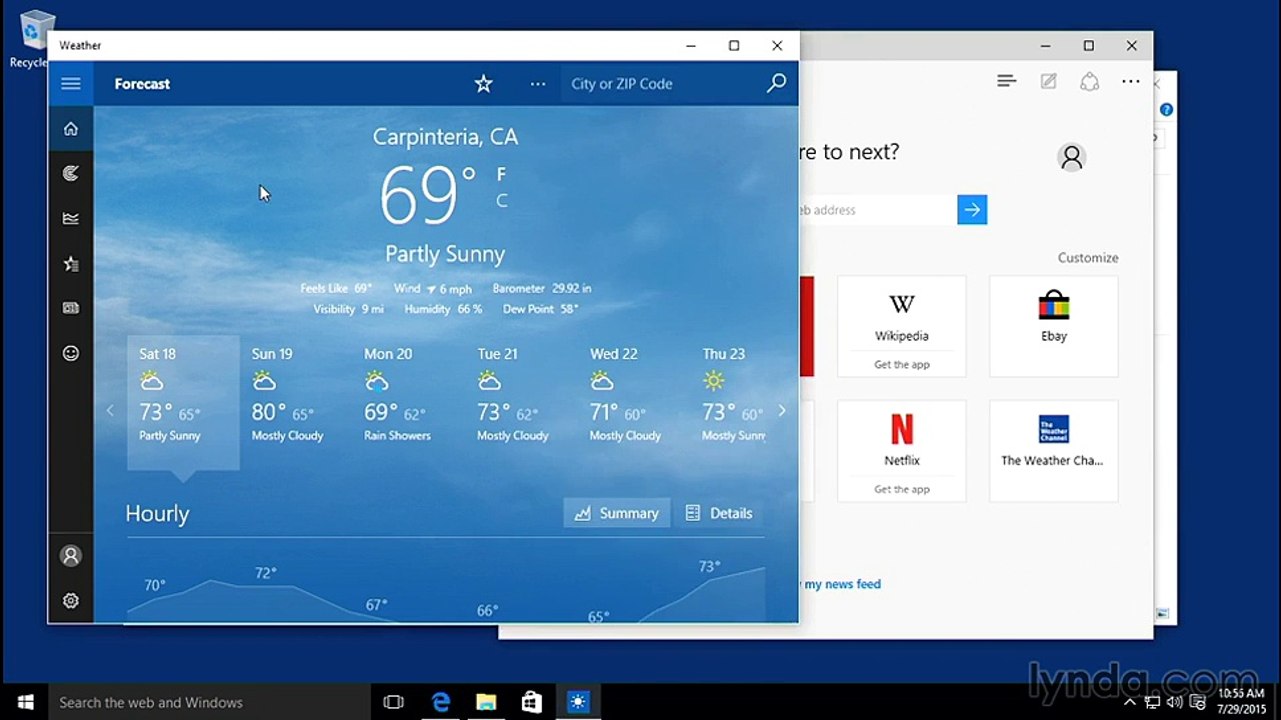Screen dimensions: 1281x720
Task: Click the Edge user profile avatar
Action: coord(1071,157)
